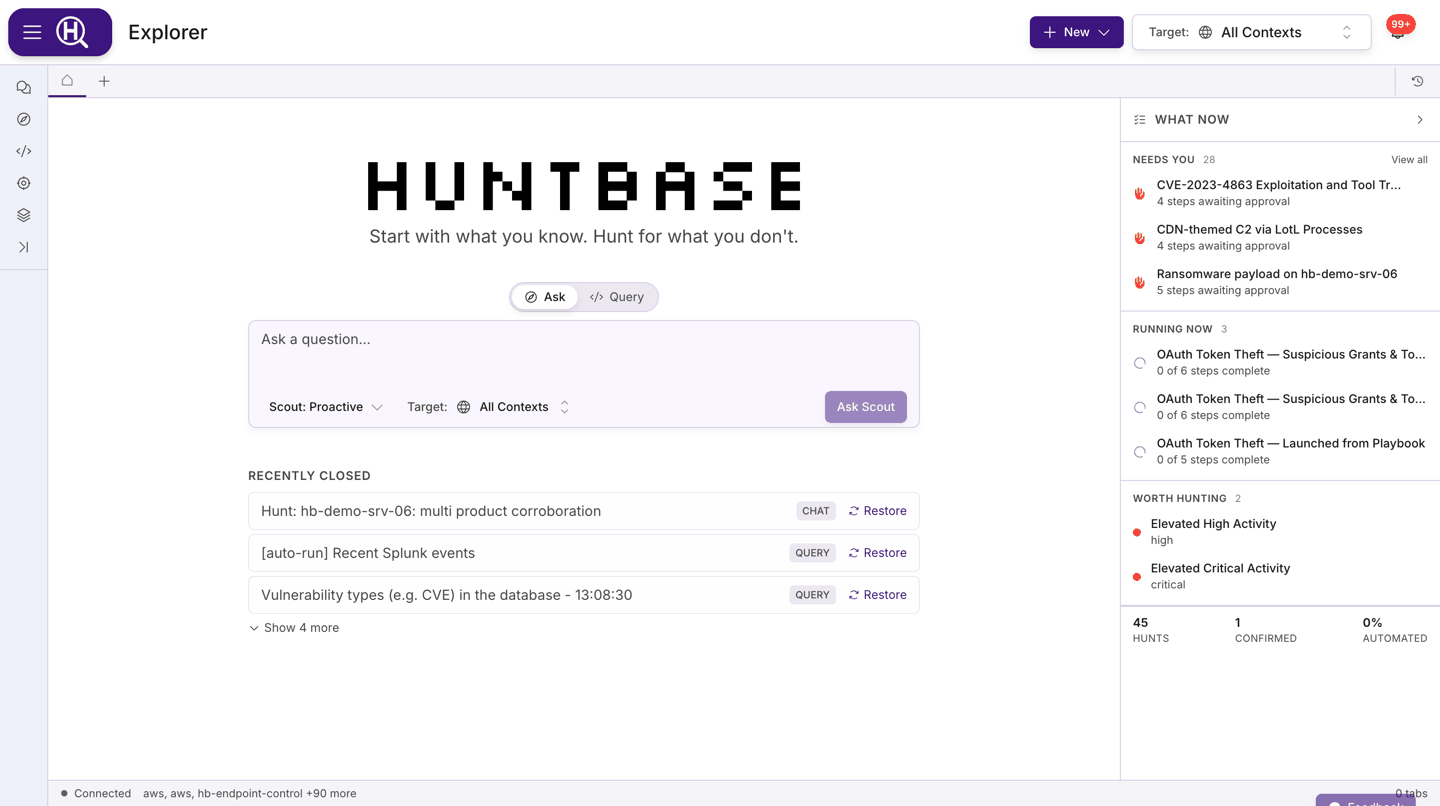Click the 0% Automated statistic

(1395, 630)
